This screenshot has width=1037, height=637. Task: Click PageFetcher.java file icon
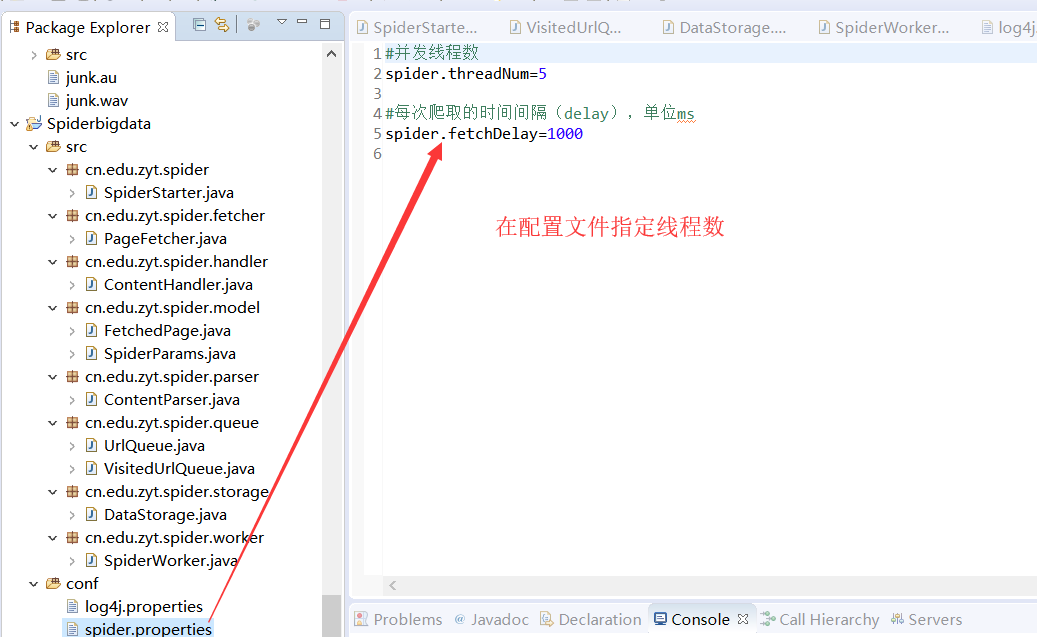[x=92, y=239]
